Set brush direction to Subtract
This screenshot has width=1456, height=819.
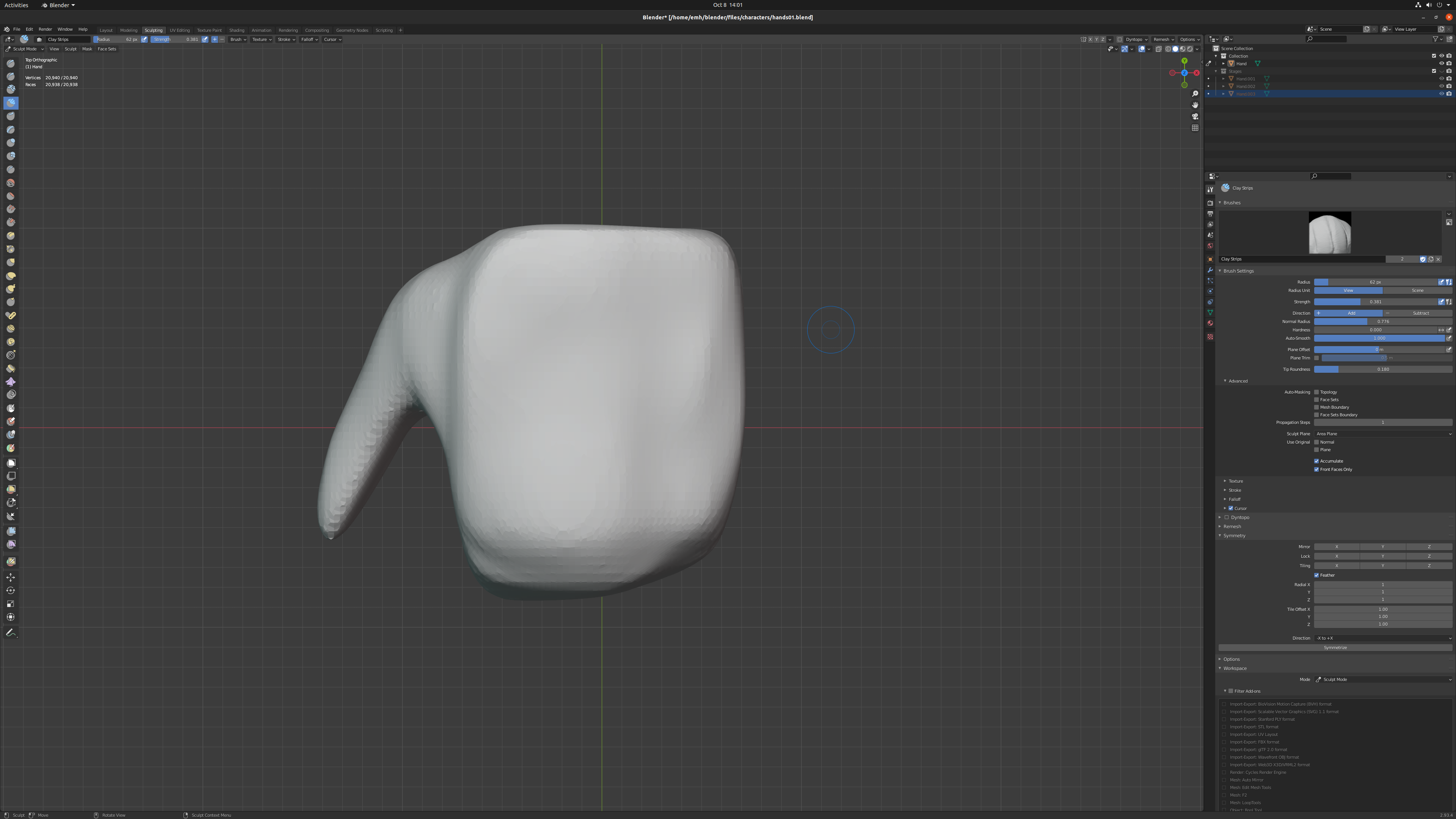(x=1417, y=313)
